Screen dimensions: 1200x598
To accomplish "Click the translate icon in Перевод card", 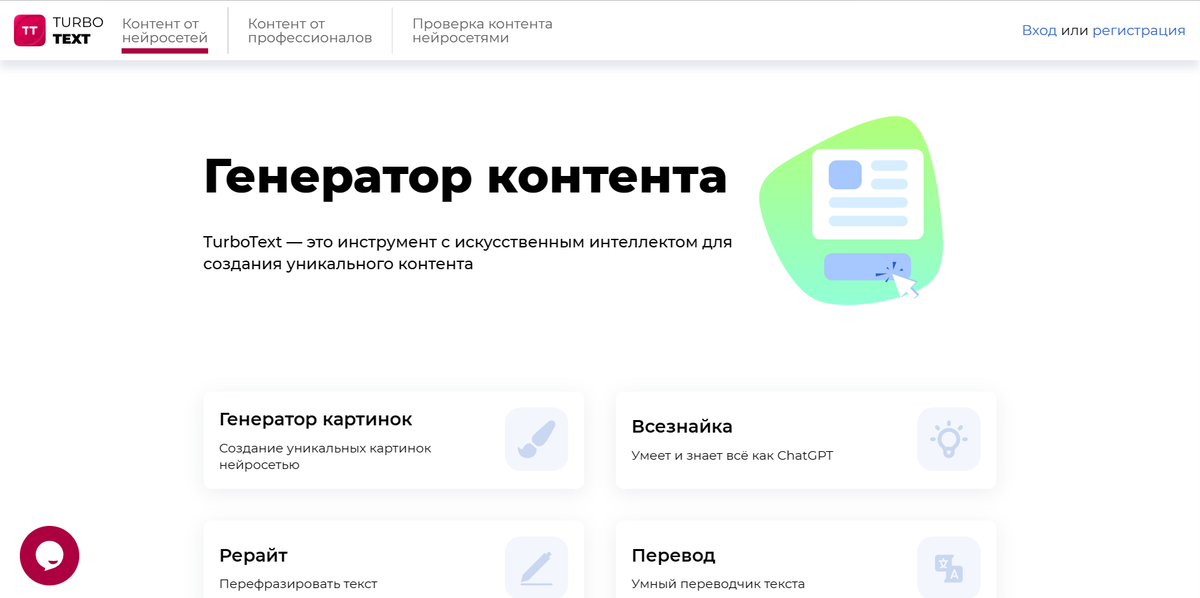I will (x=948, y=567).
